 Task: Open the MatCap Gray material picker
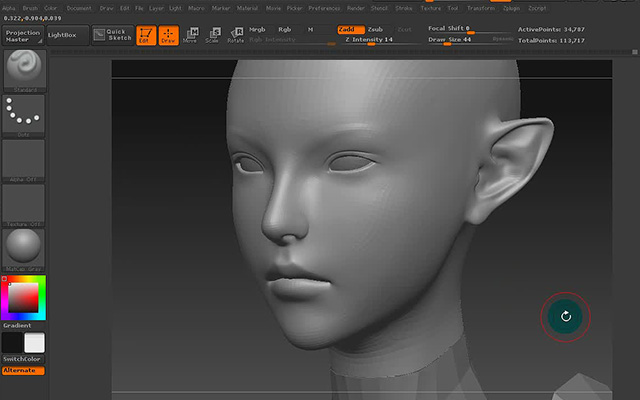[x=23, y=251]
